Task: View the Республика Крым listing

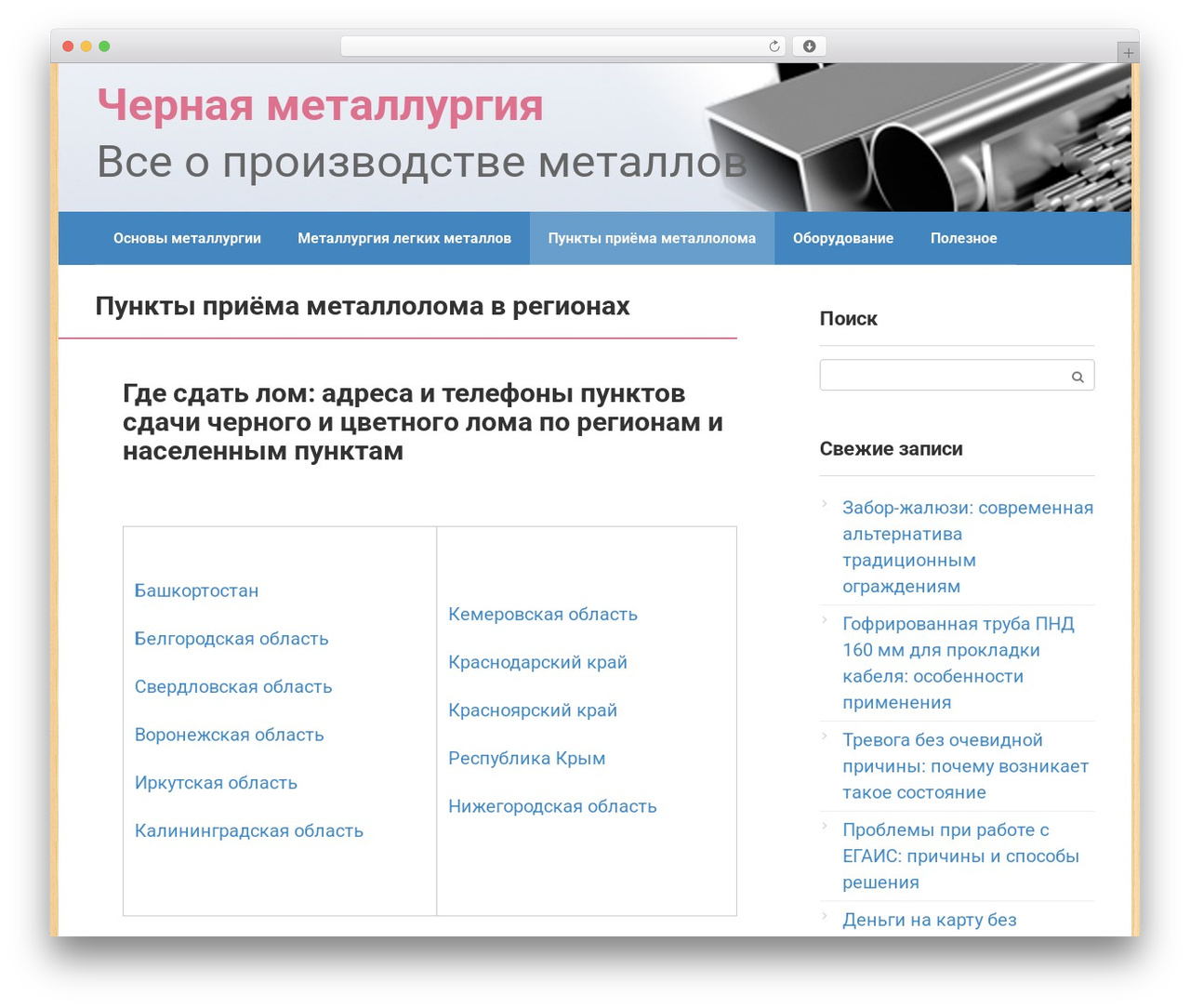Action: pos(527,759)
